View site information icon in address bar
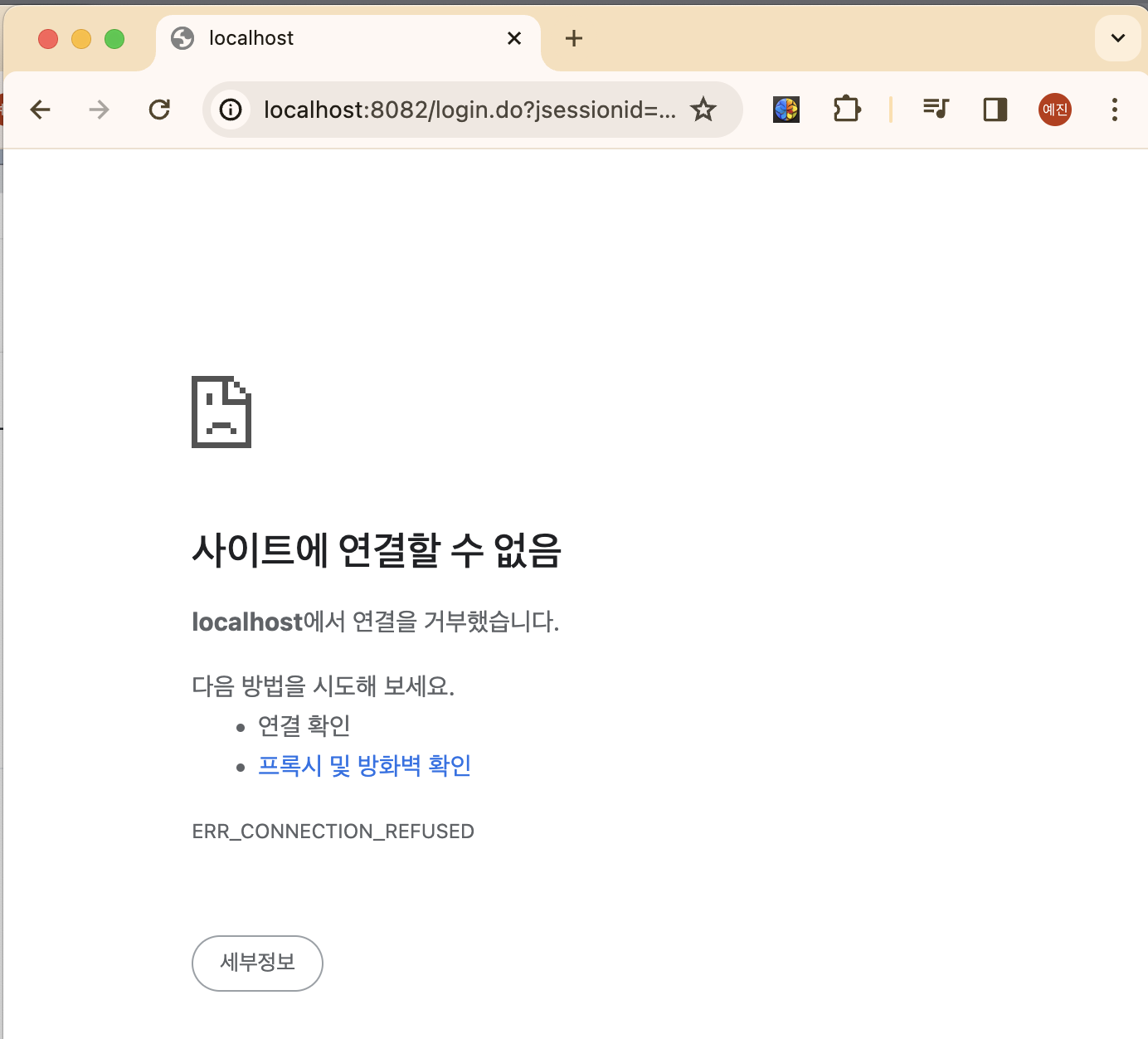The width and height of the screenshot is (1148, 1039). 231,110
